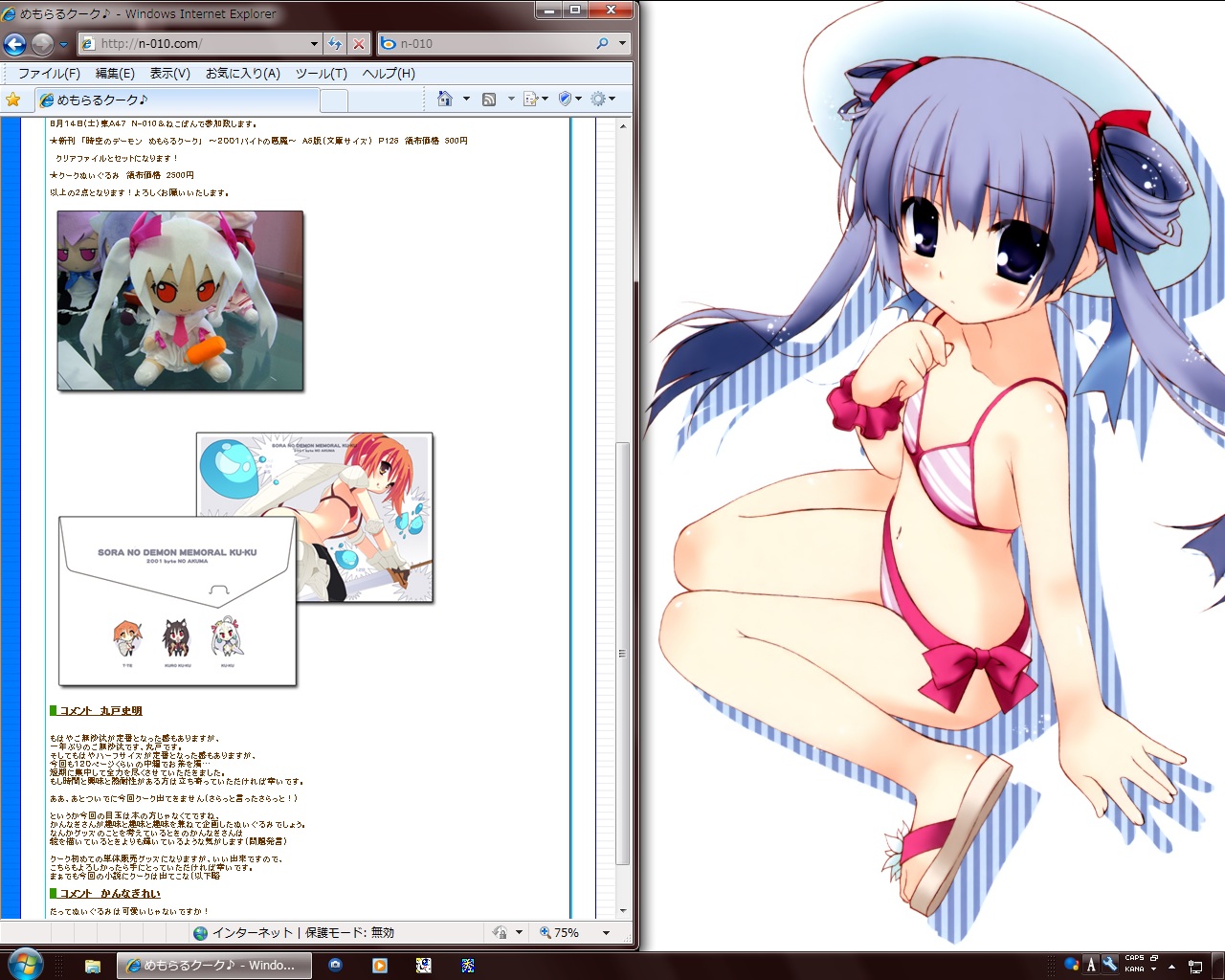Click the コメント かんなぎれい heading
Viewport: 1225px width, 980px height.
click(x=110, y=894)
